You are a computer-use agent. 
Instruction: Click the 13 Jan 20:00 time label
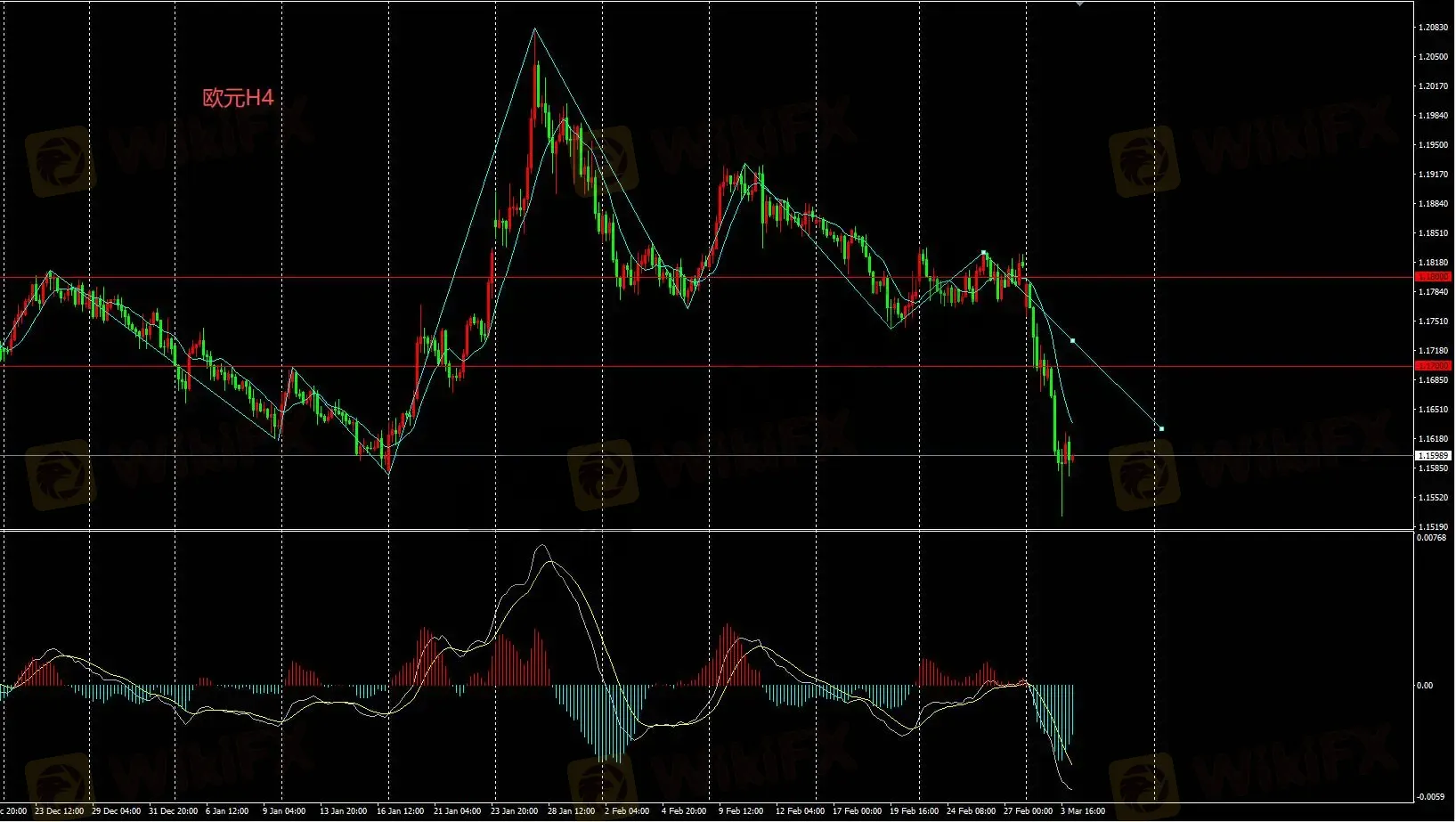(344, 811)
